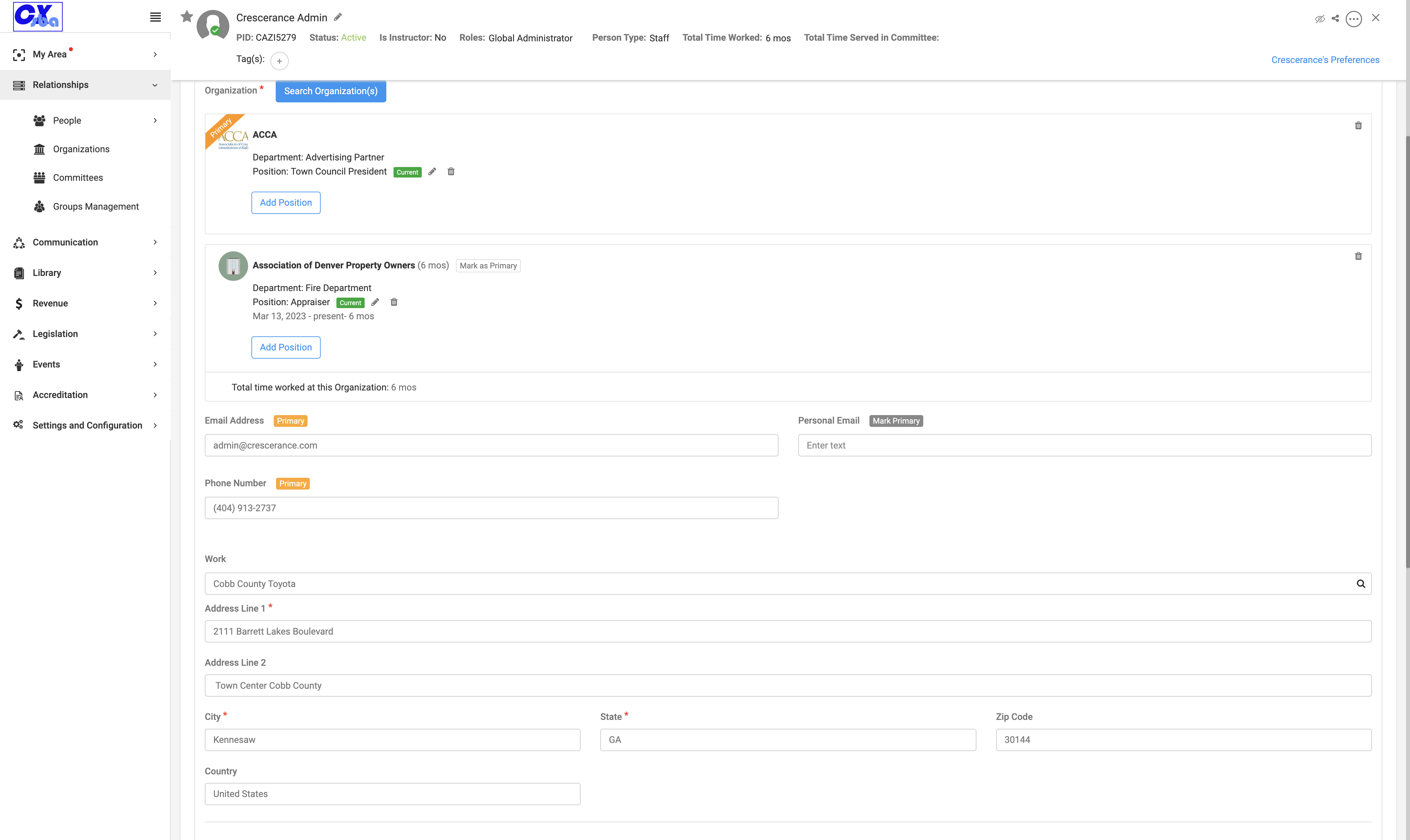Add Position under ACCA
1410x840 pixels.
(x=286, y=203)
